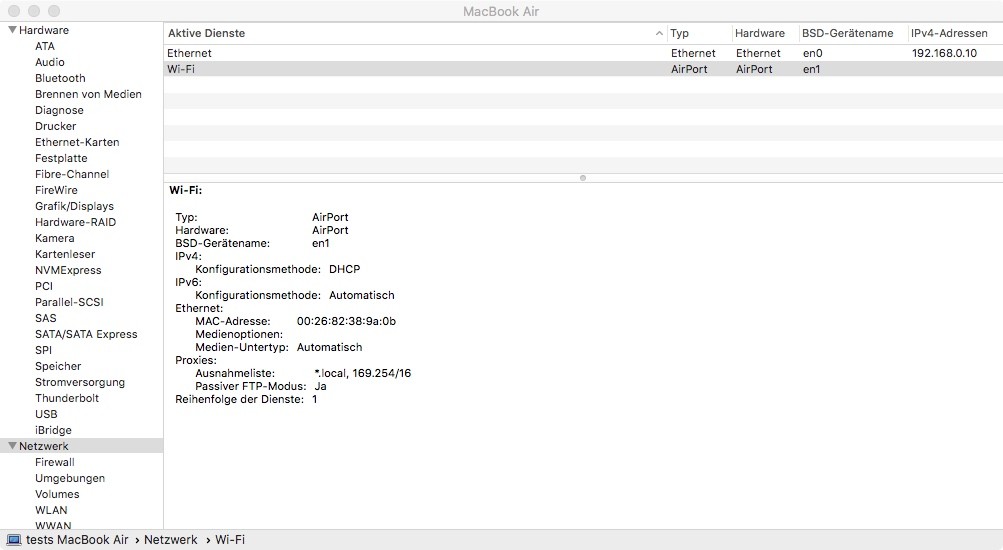The width and height of the screenshot is (1003, 550).
Task: Click the Ausnahmeliste *.local value
Action: [x=362, y=373]
